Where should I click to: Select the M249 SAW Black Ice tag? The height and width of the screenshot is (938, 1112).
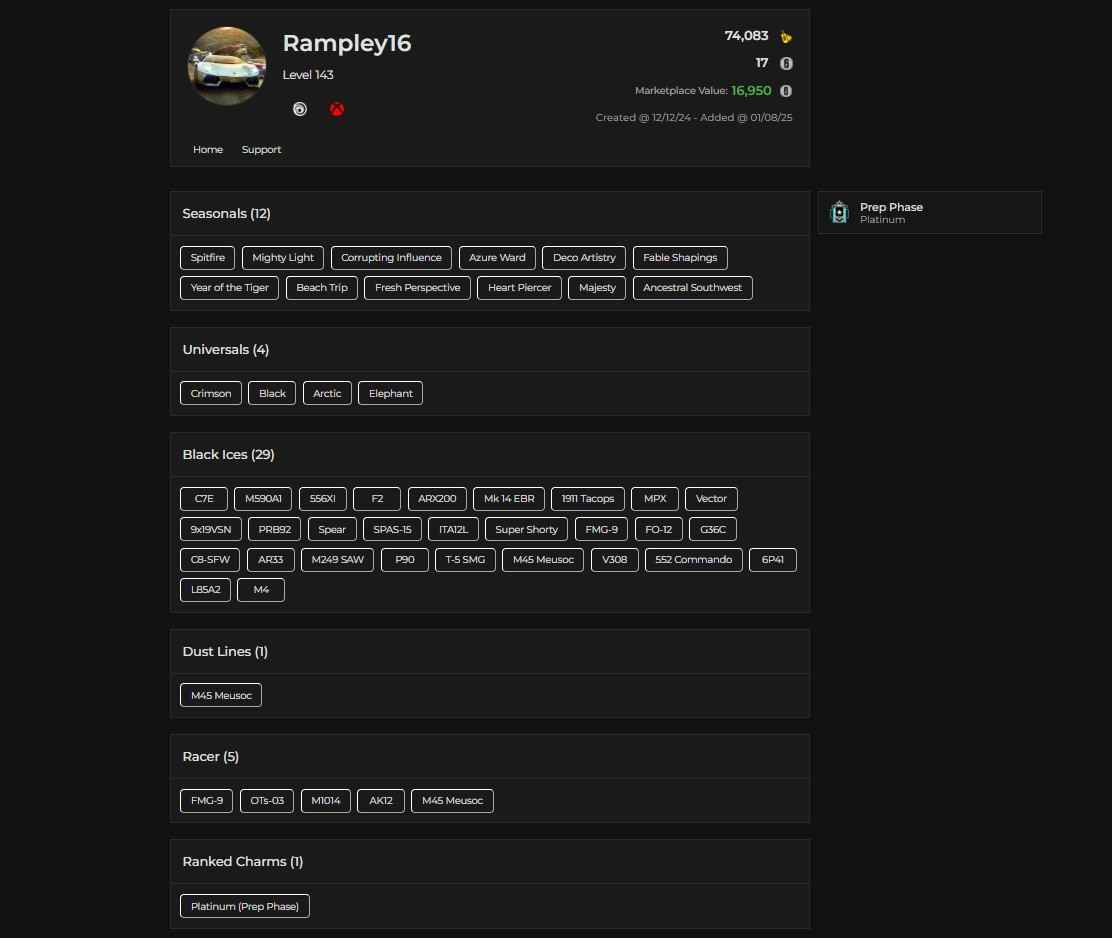click(x=337, y=559)
